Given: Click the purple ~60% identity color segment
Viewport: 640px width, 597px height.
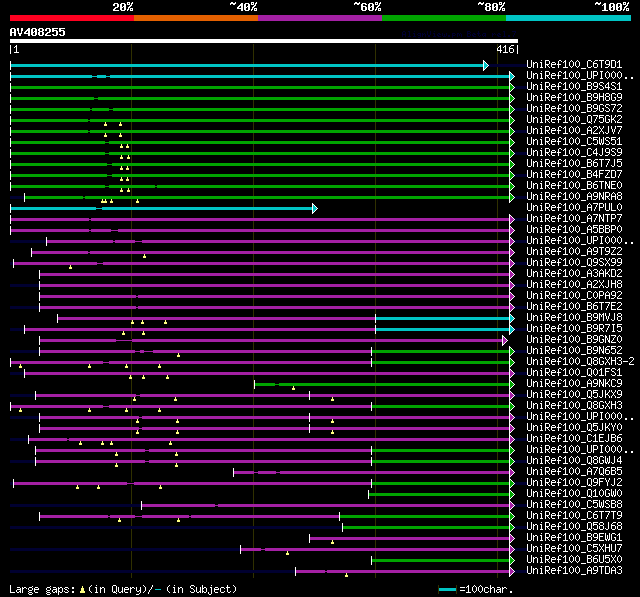Looking at the screenshot, I should point(320,18).
